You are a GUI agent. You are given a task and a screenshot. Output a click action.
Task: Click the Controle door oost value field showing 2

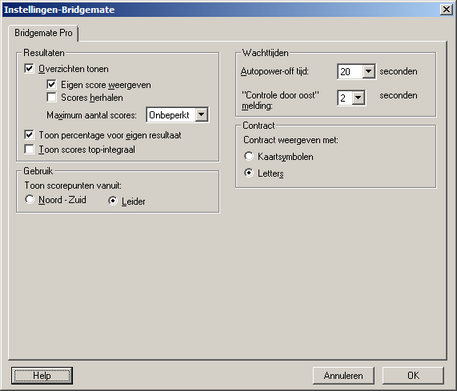click(345, 98)
